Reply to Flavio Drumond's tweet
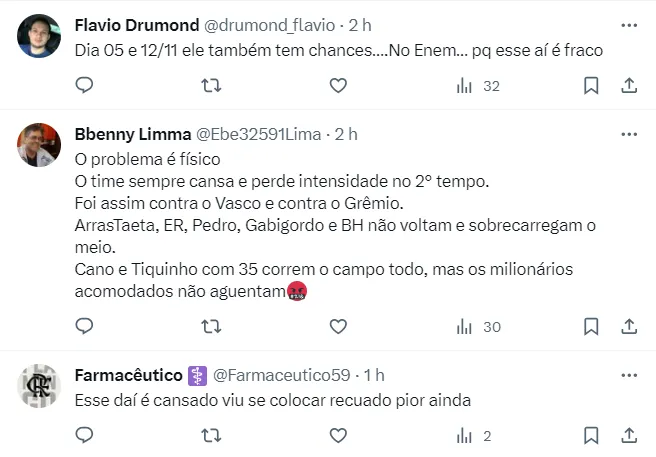This screenshot has width=656, height=457. click(85, 86)
